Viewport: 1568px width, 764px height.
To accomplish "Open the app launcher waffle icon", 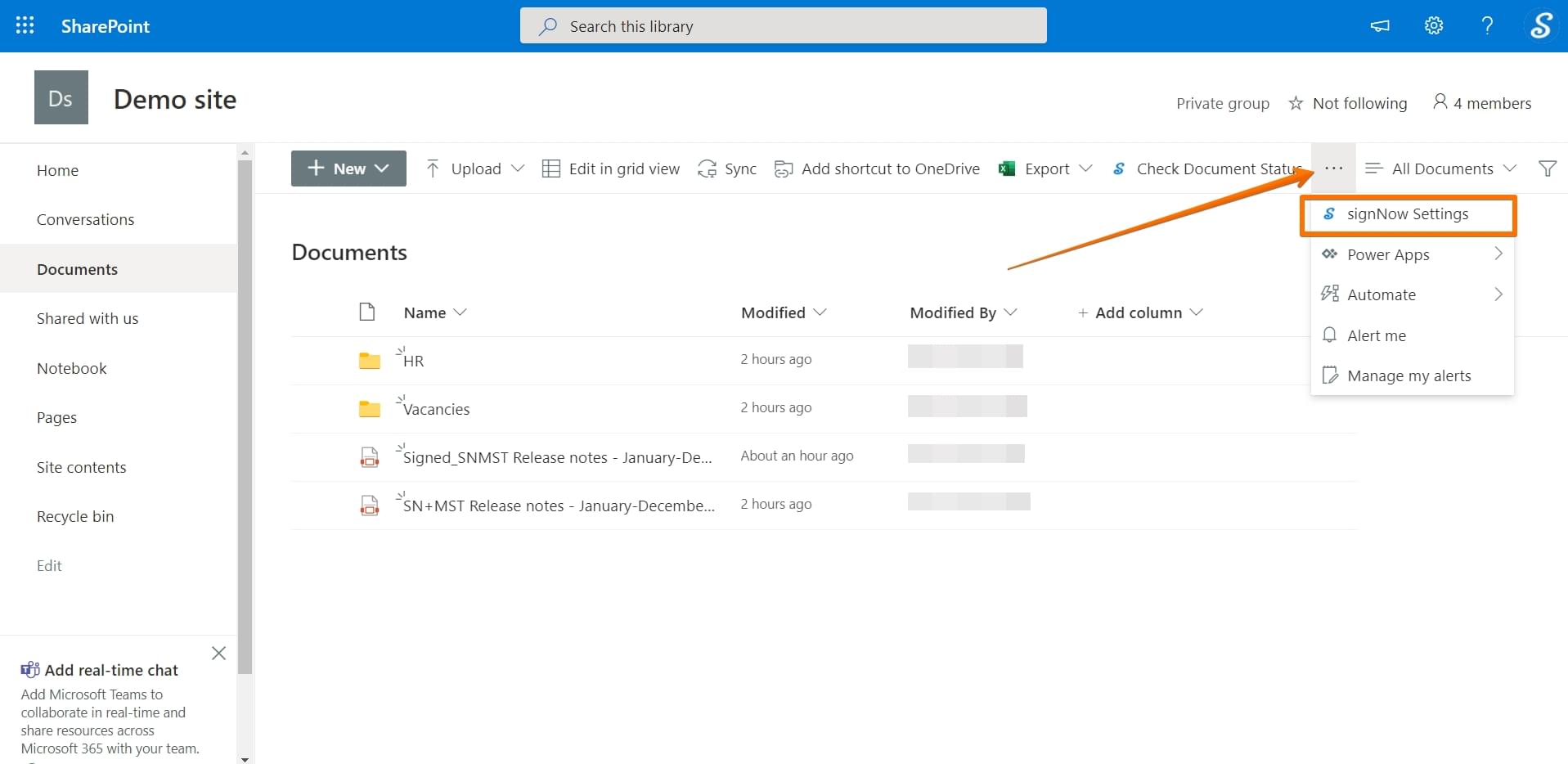I will pyautogui.click(x=25, y=25).
